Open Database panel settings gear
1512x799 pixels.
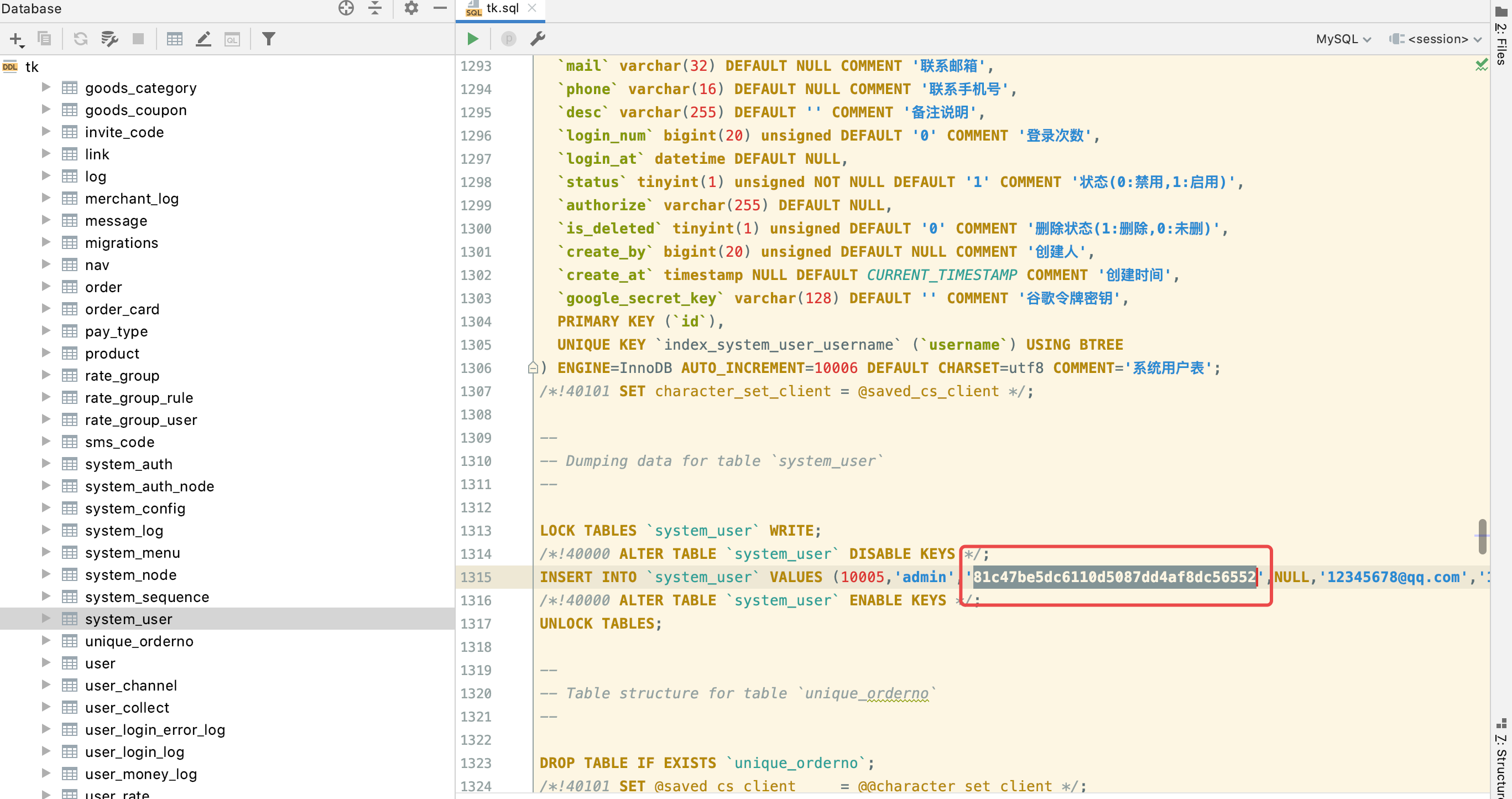pyautogui.click(x=411, y=8)
